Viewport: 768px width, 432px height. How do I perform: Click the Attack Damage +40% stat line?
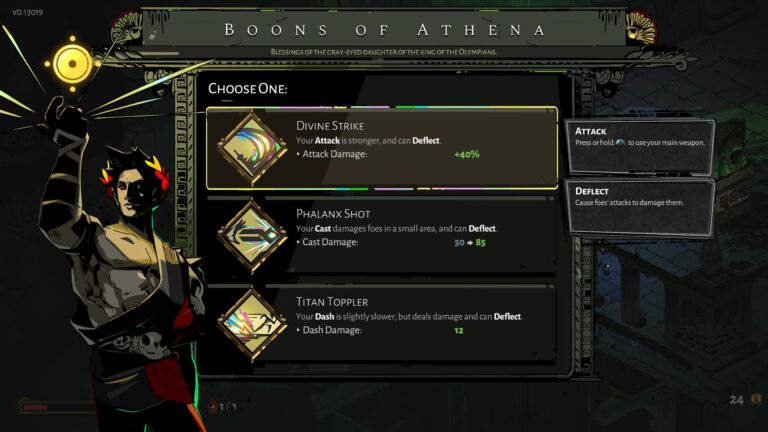click(x=388, y=154)
